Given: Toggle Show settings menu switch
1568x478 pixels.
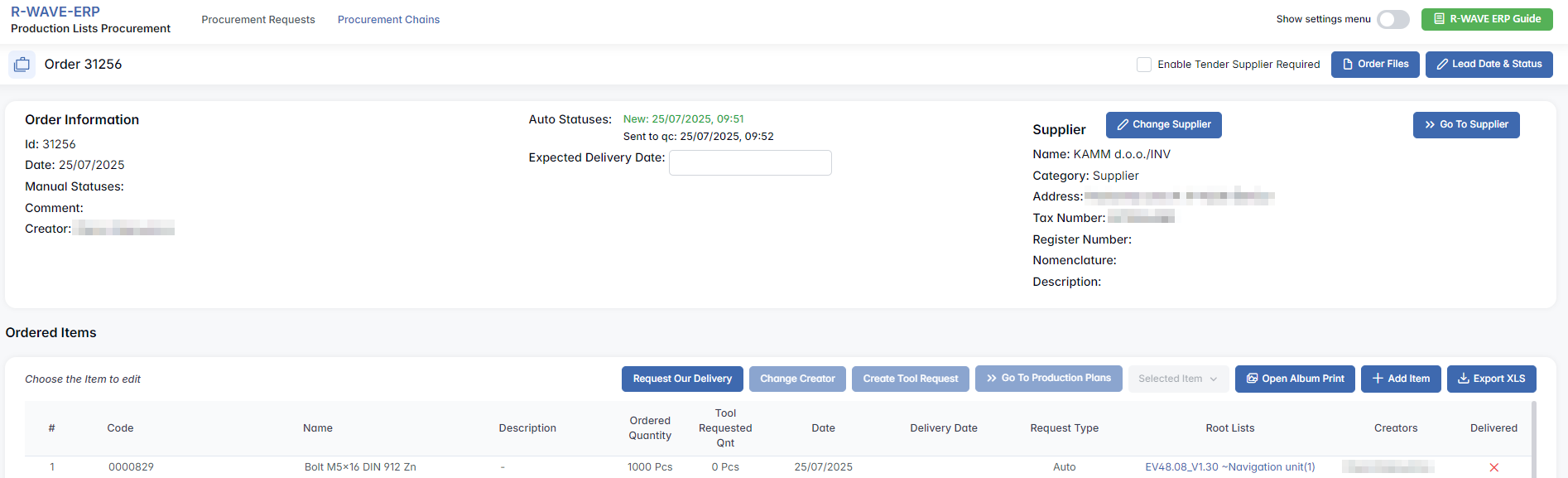Looking at the screenshot, I should pyautogui.click(x=1392, y=19).
